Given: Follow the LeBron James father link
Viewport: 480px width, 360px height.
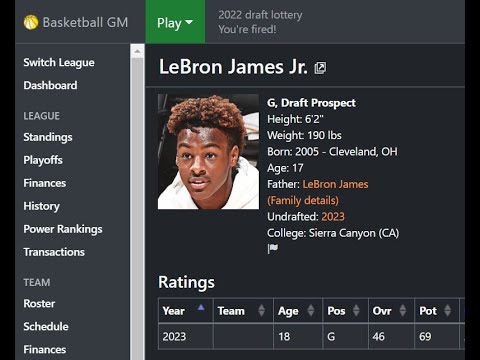Looking at the screenshot, I should click(x=335, y=184).
